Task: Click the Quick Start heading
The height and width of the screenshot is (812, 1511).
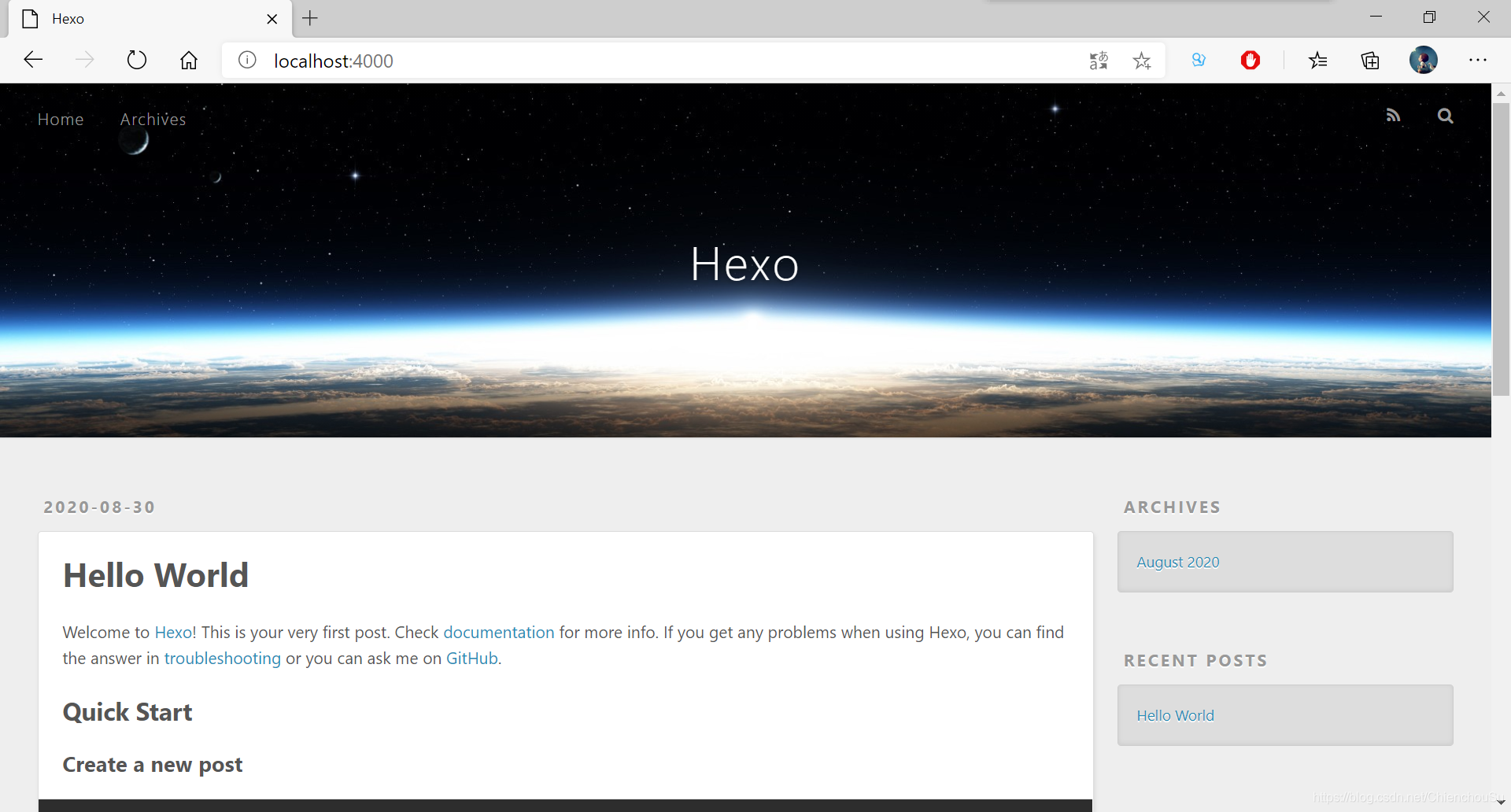Action: click(127, 712)
